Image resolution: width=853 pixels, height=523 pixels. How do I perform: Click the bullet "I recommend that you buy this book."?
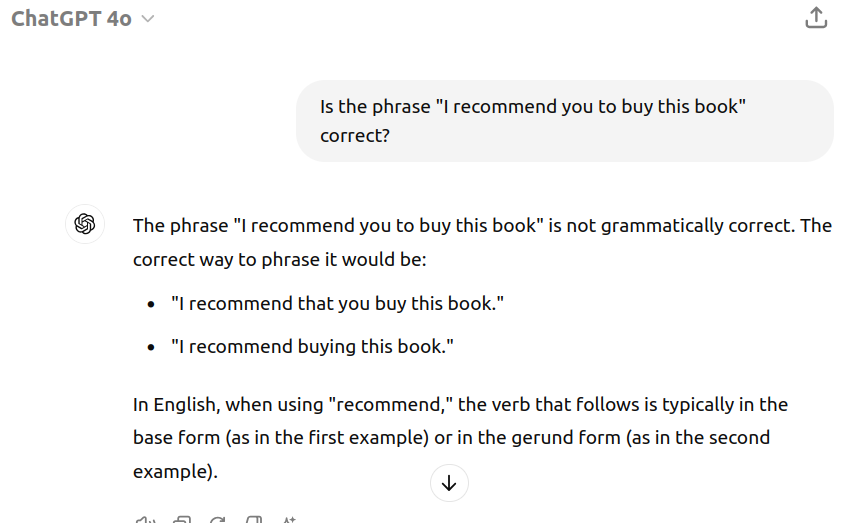pyautogui.click(x=337, y=303)
